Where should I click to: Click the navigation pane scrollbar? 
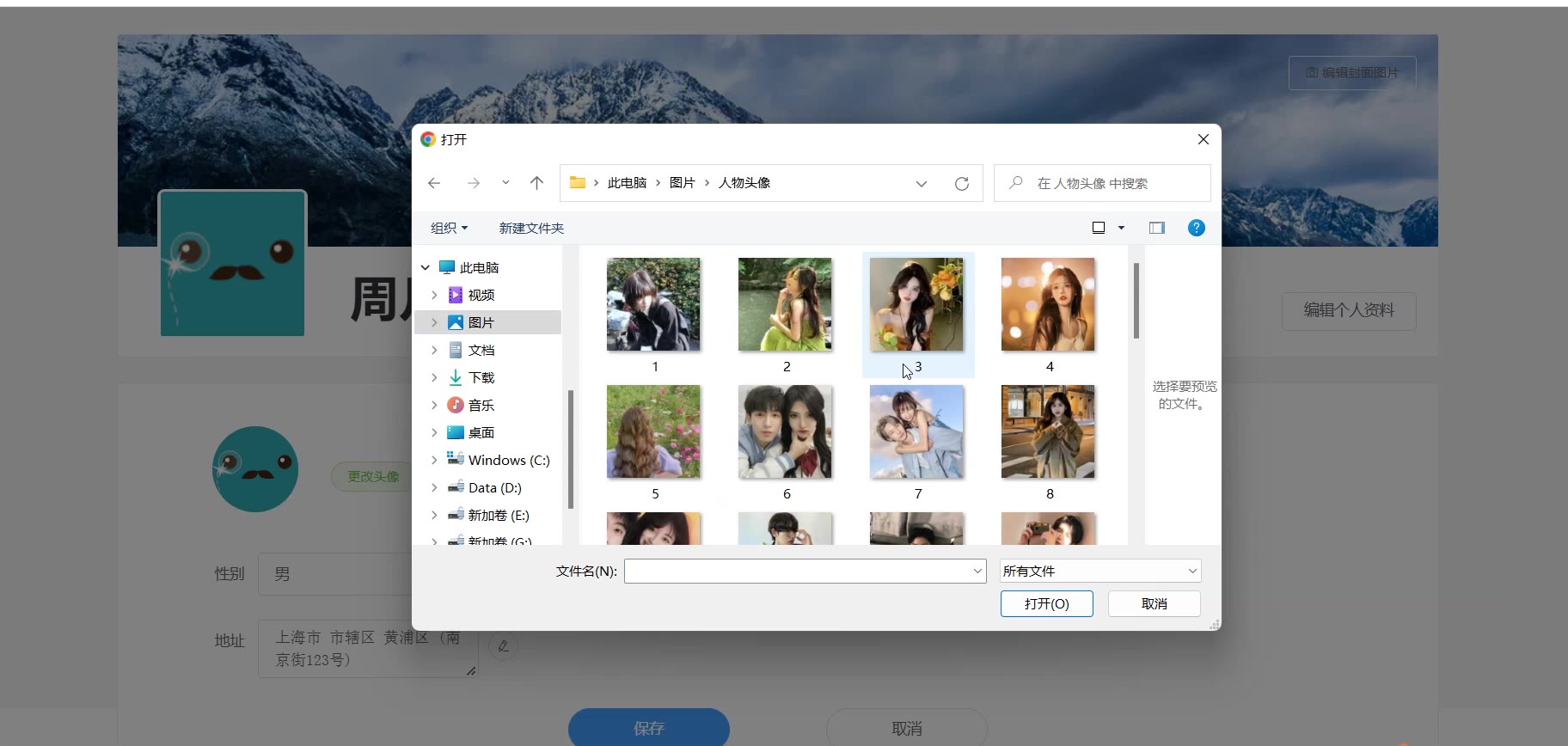[x=570, y=449]
